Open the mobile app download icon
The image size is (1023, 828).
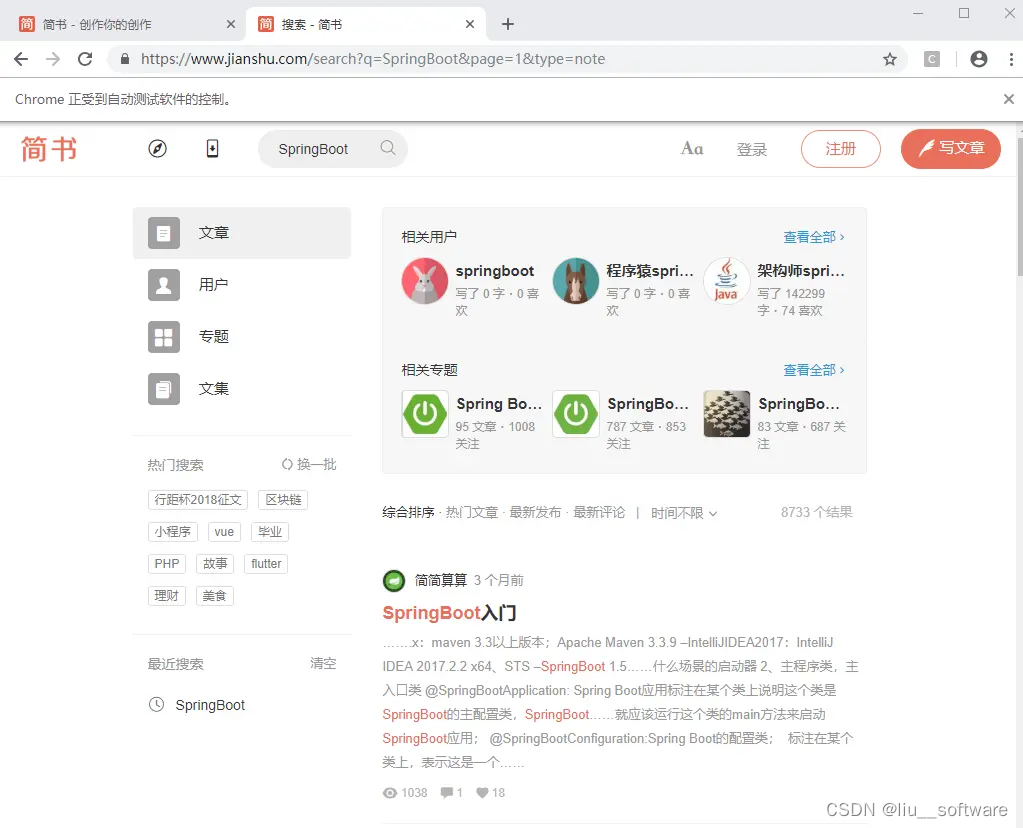click(x=212, y=149)
